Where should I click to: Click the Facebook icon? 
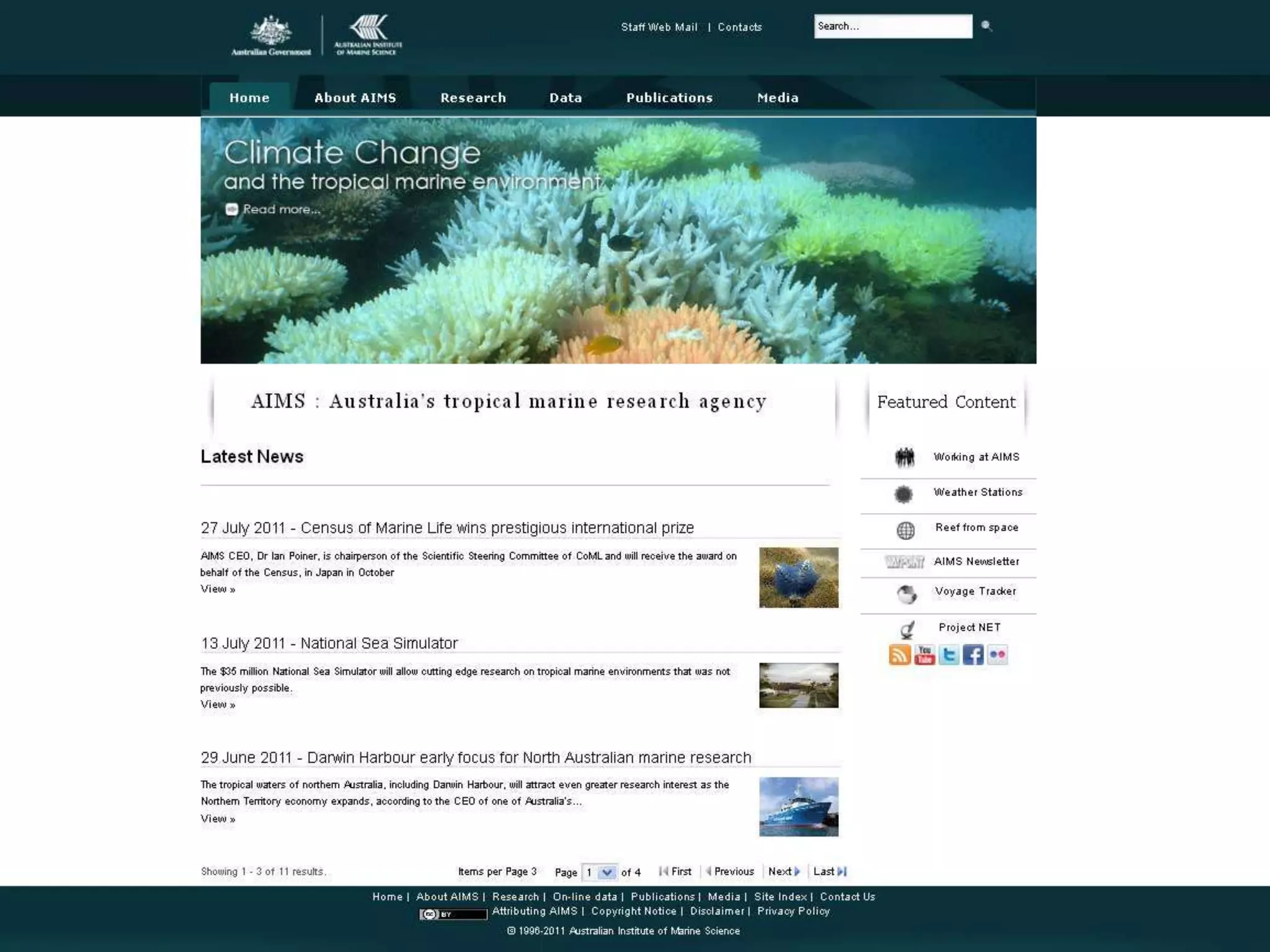973,655
